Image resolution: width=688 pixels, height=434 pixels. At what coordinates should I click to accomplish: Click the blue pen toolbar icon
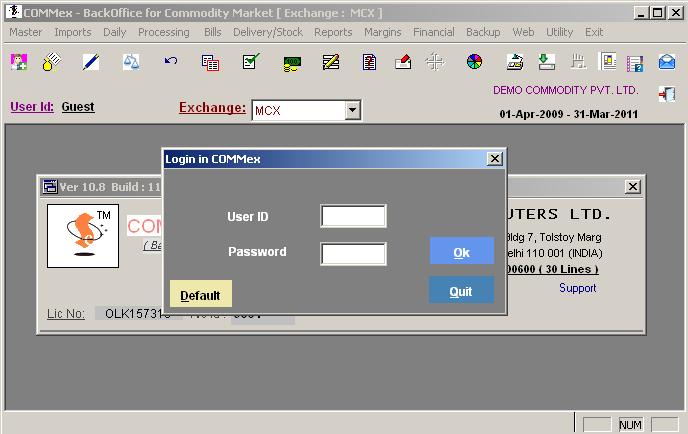[90, 62]
